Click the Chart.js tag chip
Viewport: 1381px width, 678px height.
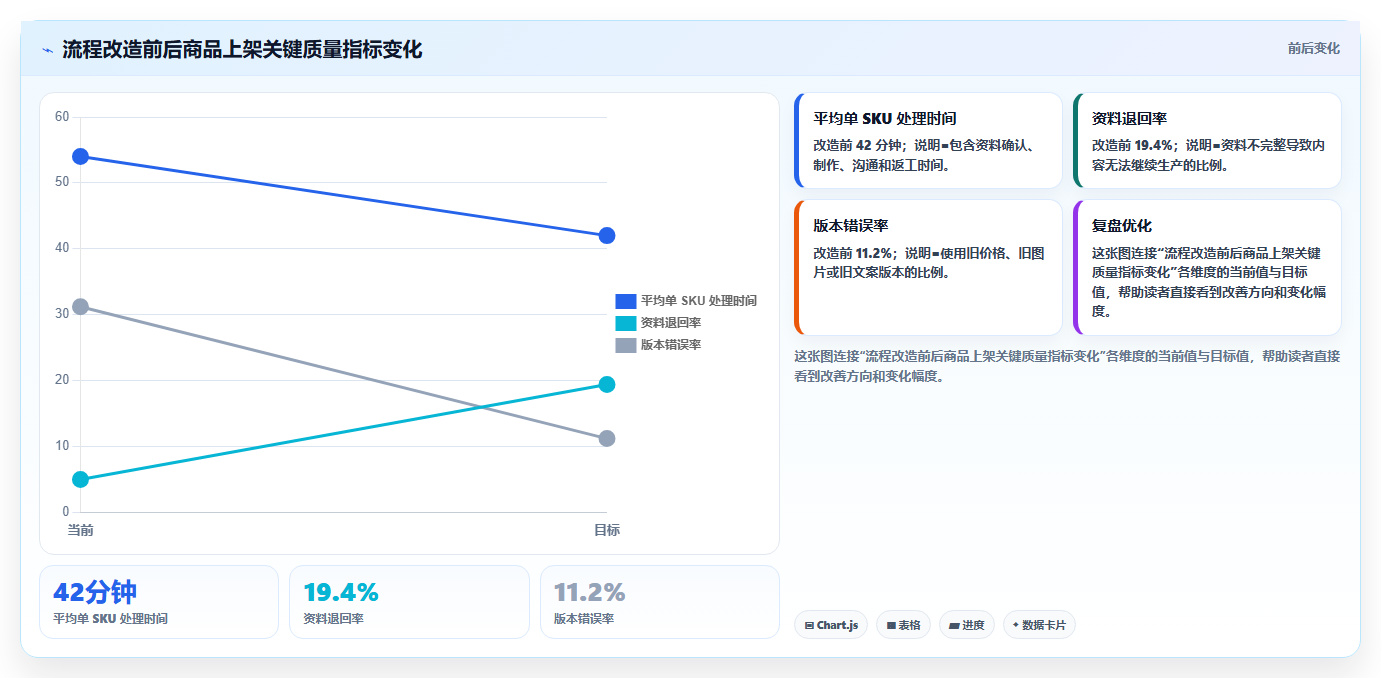click(831, 625)
